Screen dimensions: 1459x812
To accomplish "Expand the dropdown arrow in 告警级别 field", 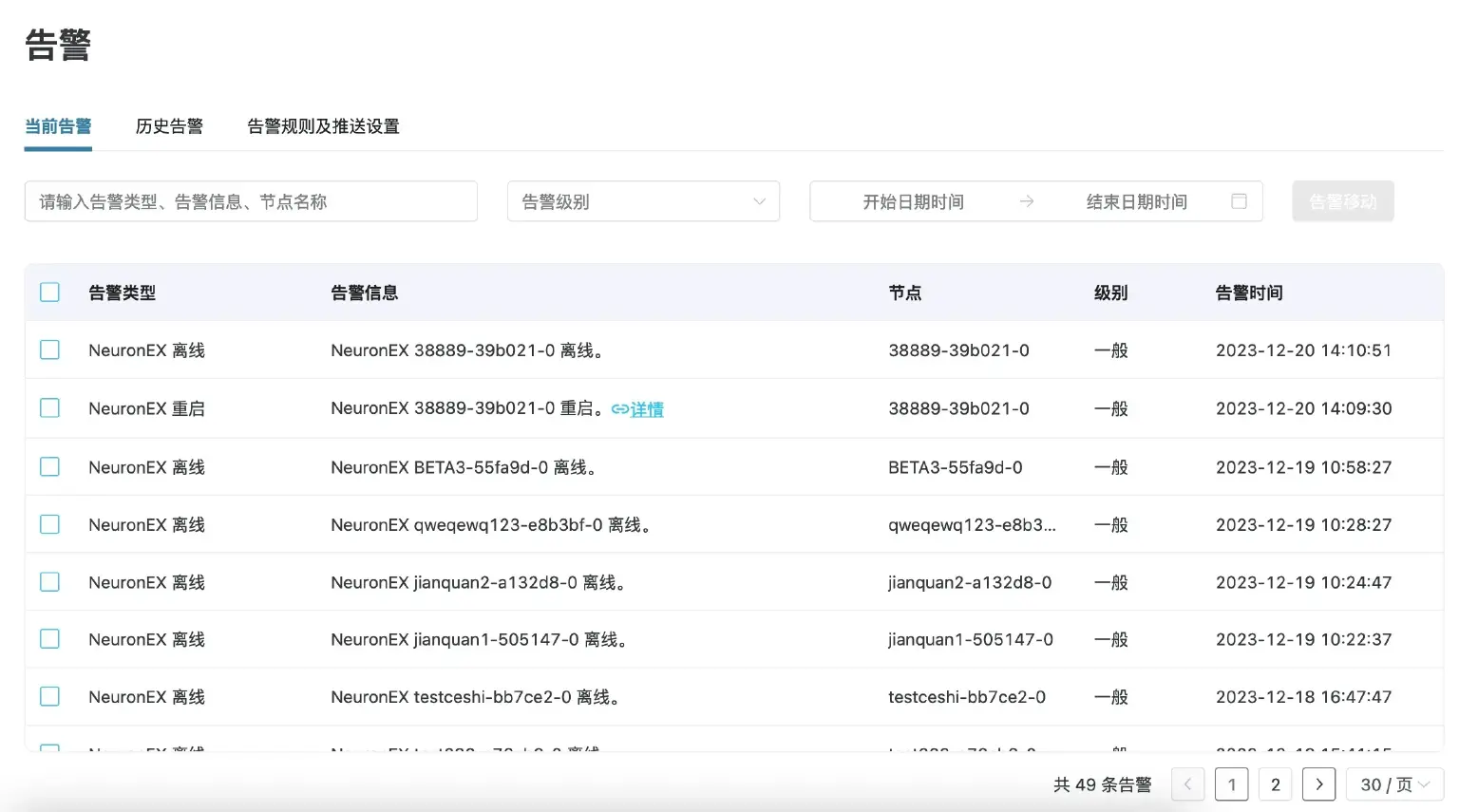I will (x=759, y=201).
